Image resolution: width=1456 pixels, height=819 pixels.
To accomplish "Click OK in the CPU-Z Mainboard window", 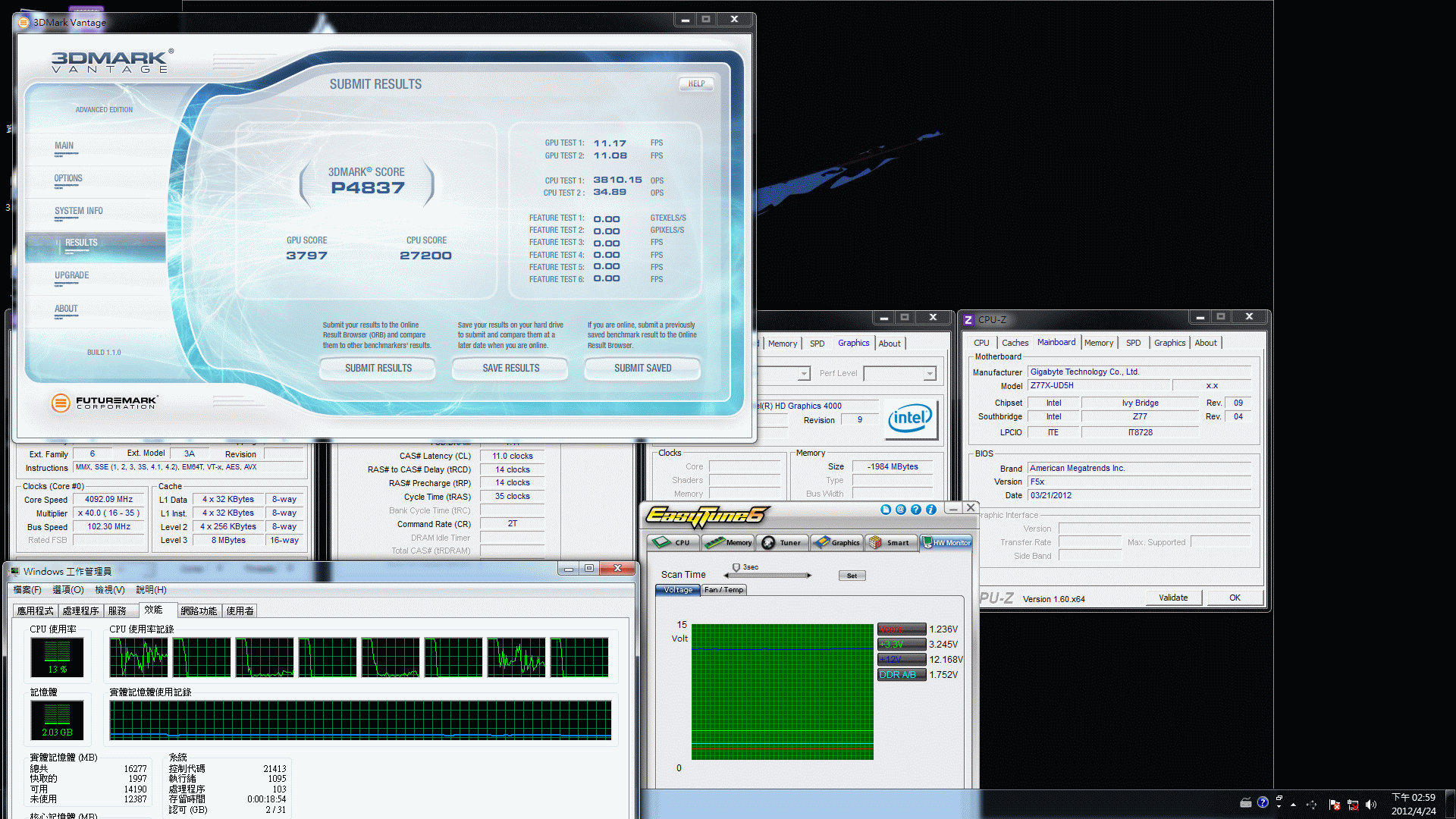I will coord(1235,598).
